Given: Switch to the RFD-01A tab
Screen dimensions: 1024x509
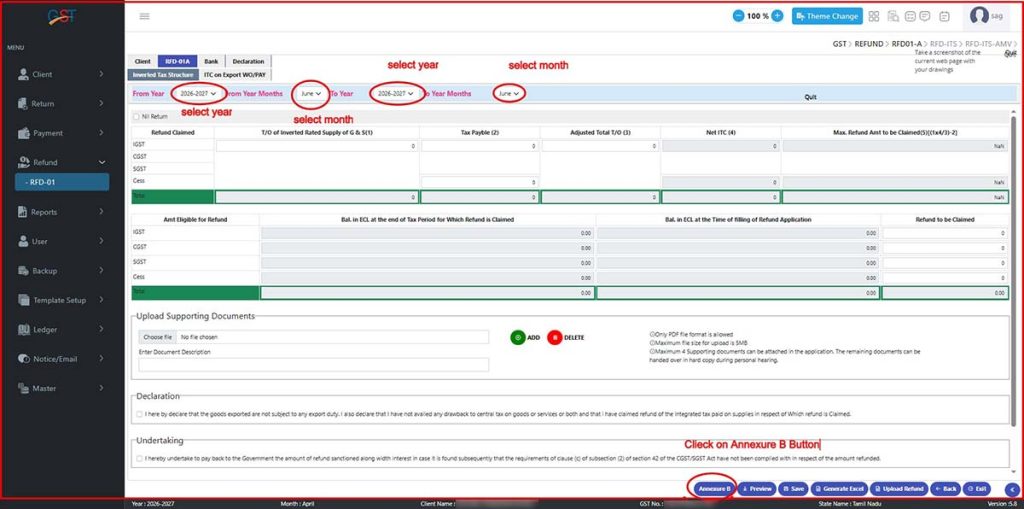Looking at the screenshot, I should click(x=177, y=61).
